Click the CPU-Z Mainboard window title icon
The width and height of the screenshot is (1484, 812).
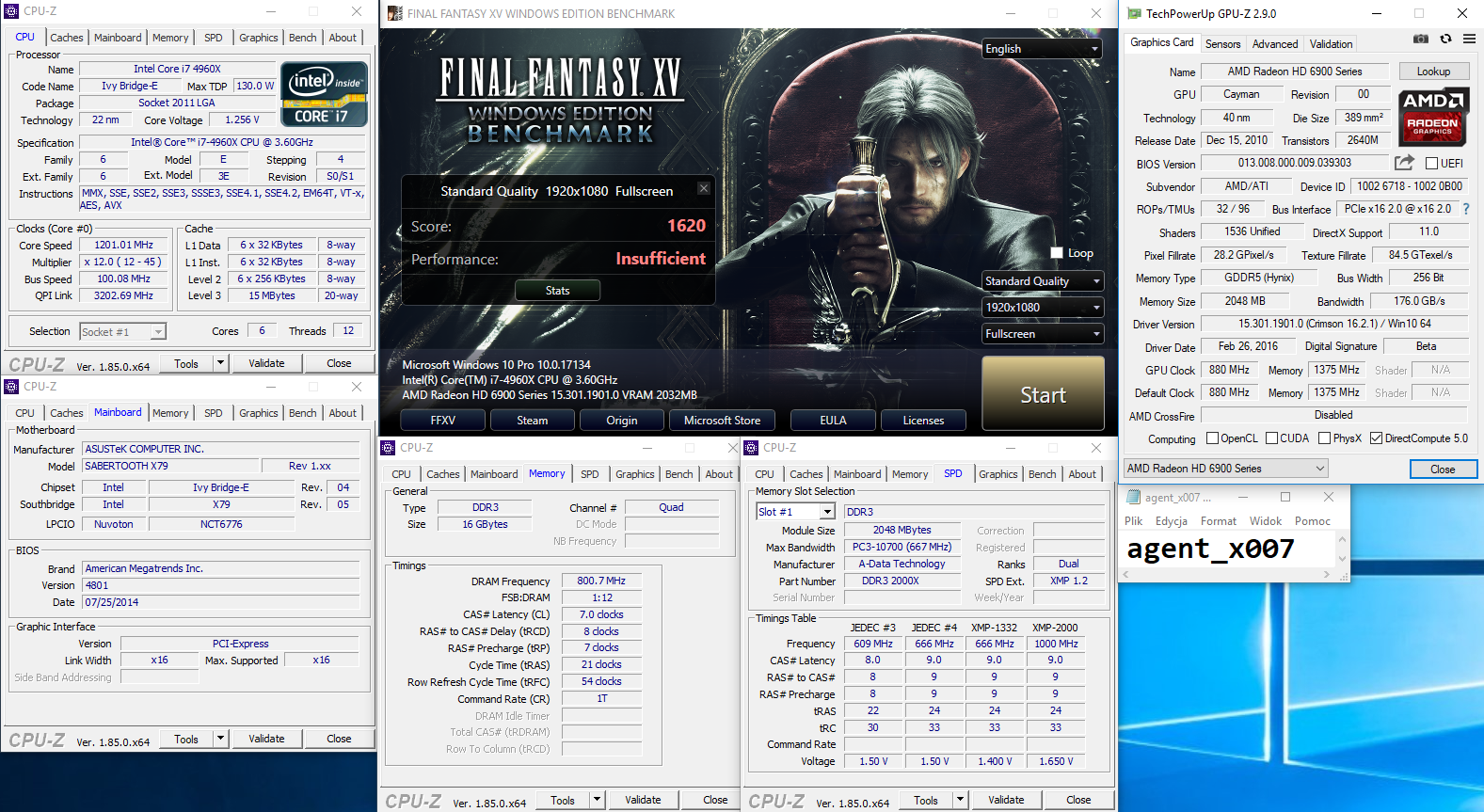[11, 387]
